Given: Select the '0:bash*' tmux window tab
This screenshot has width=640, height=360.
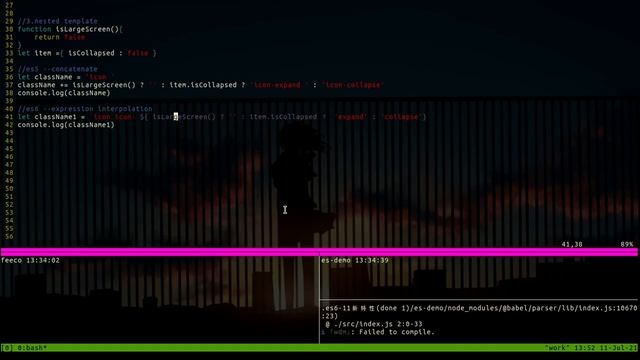Looking at the screenshot, I should click(32, 348).
